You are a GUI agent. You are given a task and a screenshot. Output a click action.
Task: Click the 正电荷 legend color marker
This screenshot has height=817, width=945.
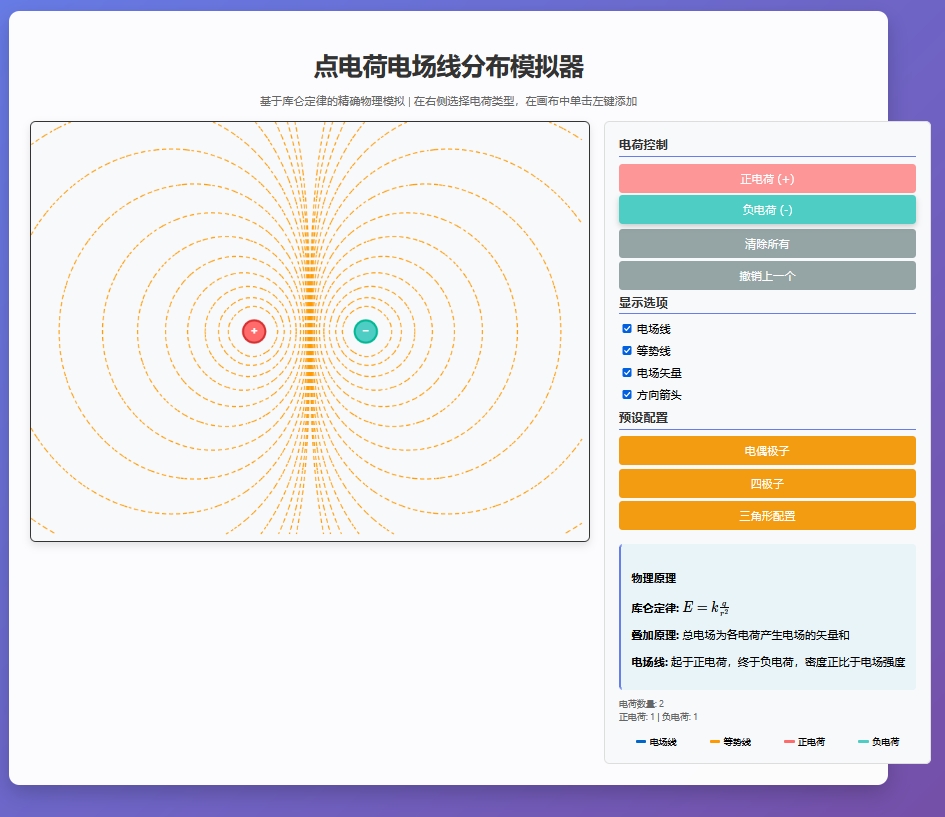point(789,742)
